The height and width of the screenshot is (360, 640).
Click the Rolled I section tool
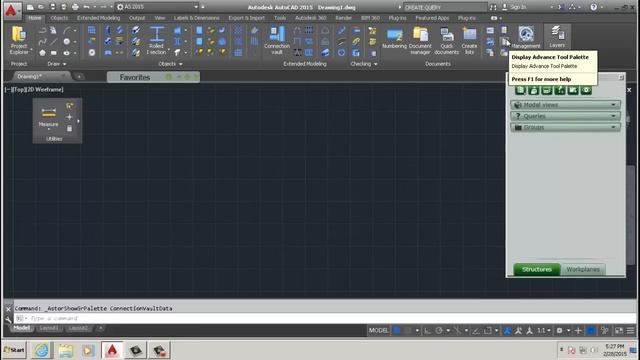point(156,40)
